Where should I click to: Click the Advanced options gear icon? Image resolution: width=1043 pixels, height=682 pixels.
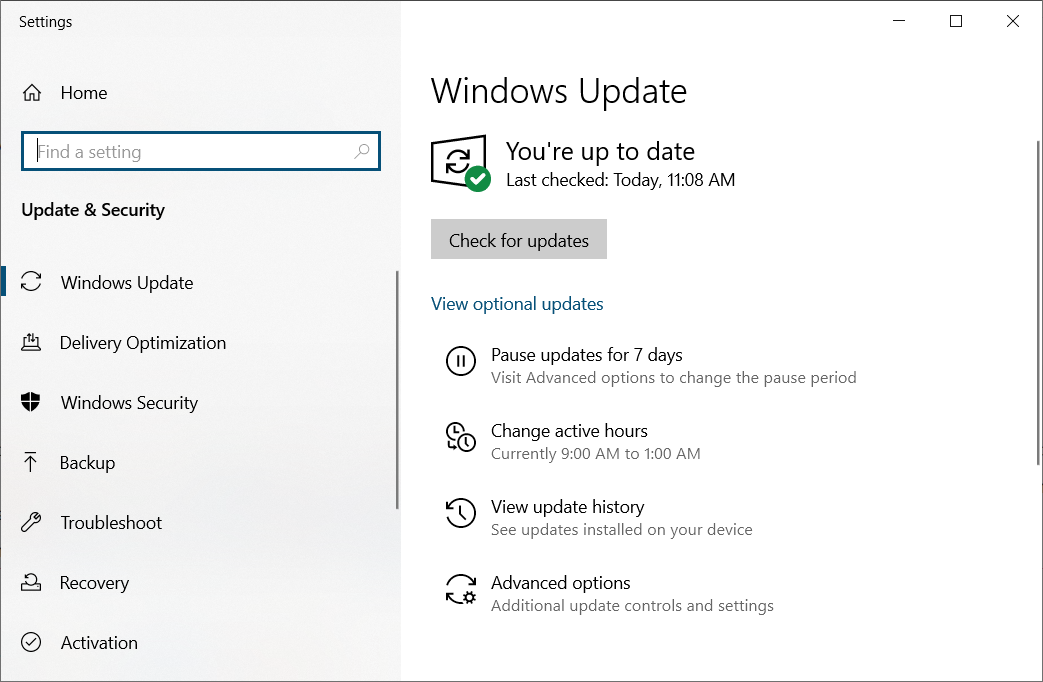[x=460, y=590]
